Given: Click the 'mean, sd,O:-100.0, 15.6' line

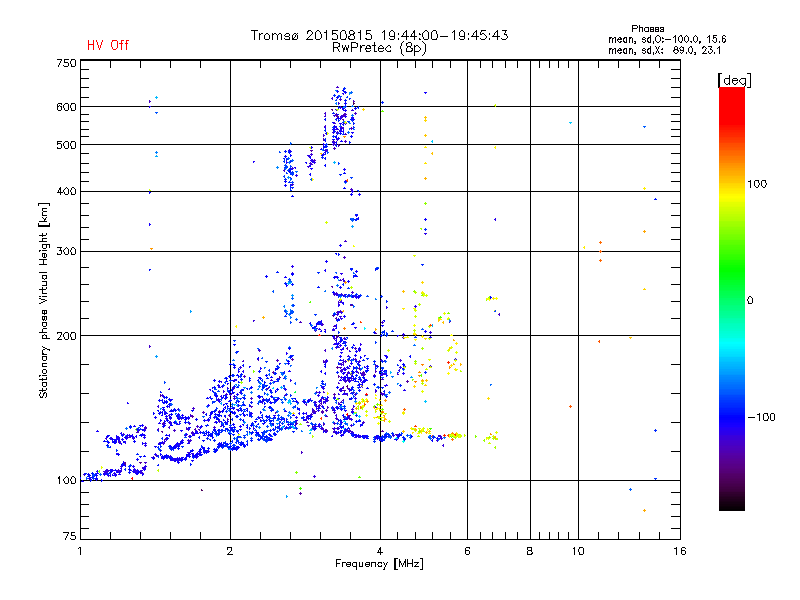Looking at the screenshot, I should click(667, 39).
